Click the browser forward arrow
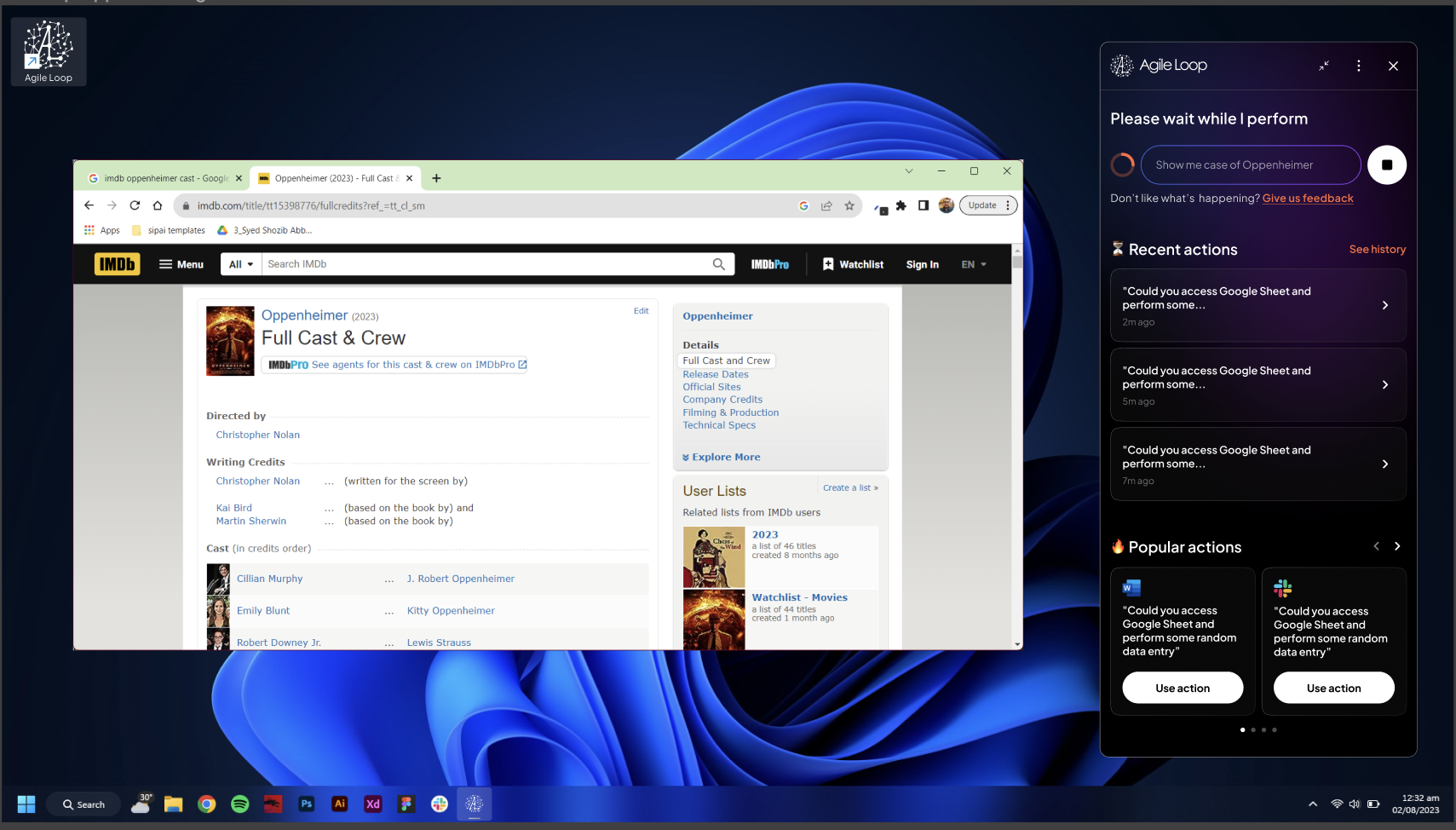This screenshot has width=1456, height=830. coord(112,205)
